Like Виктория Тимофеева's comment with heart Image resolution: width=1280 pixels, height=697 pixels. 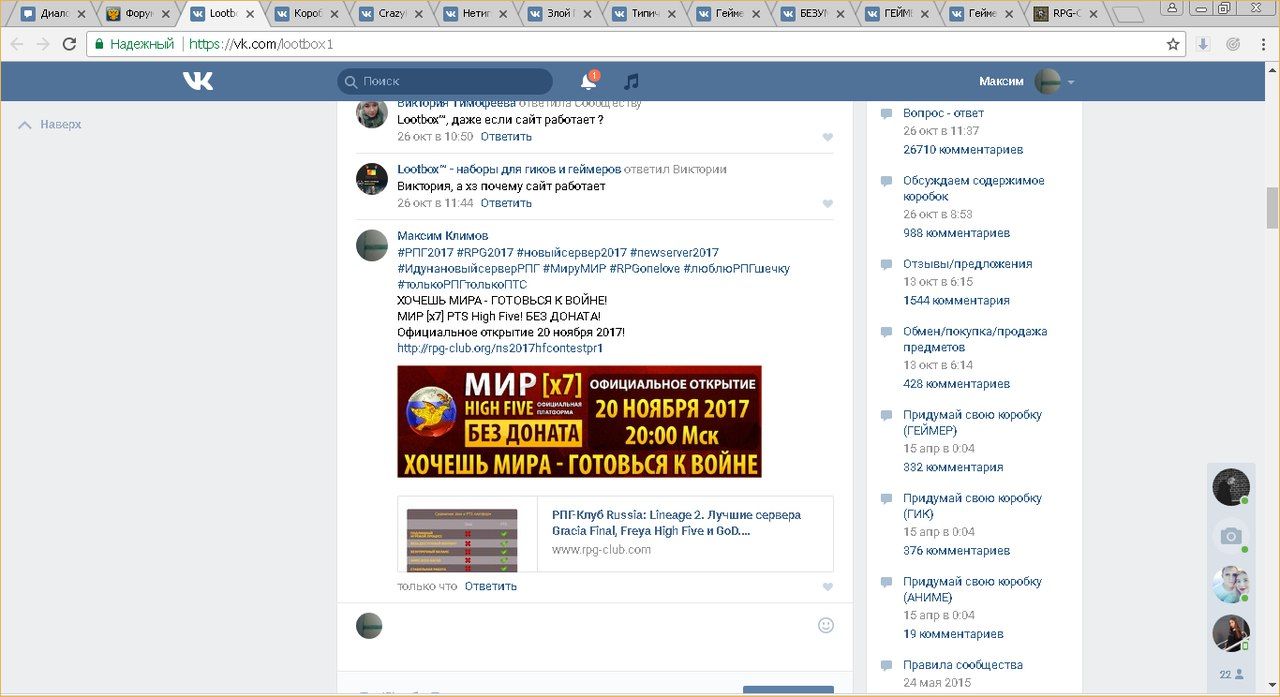point(827,137)
